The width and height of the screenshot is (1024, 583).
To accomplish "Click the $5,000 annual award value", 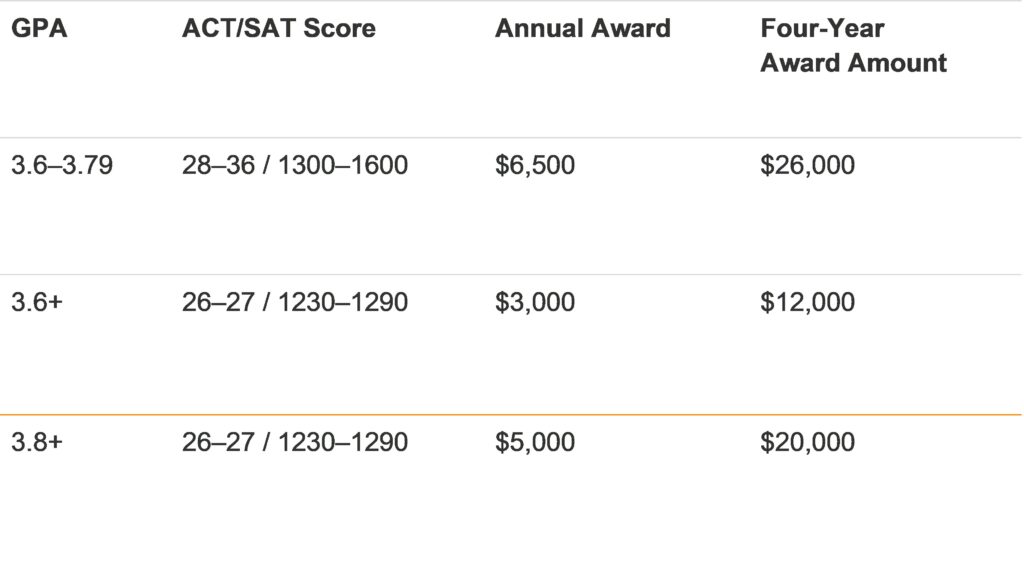I will [x=535, y=442].
